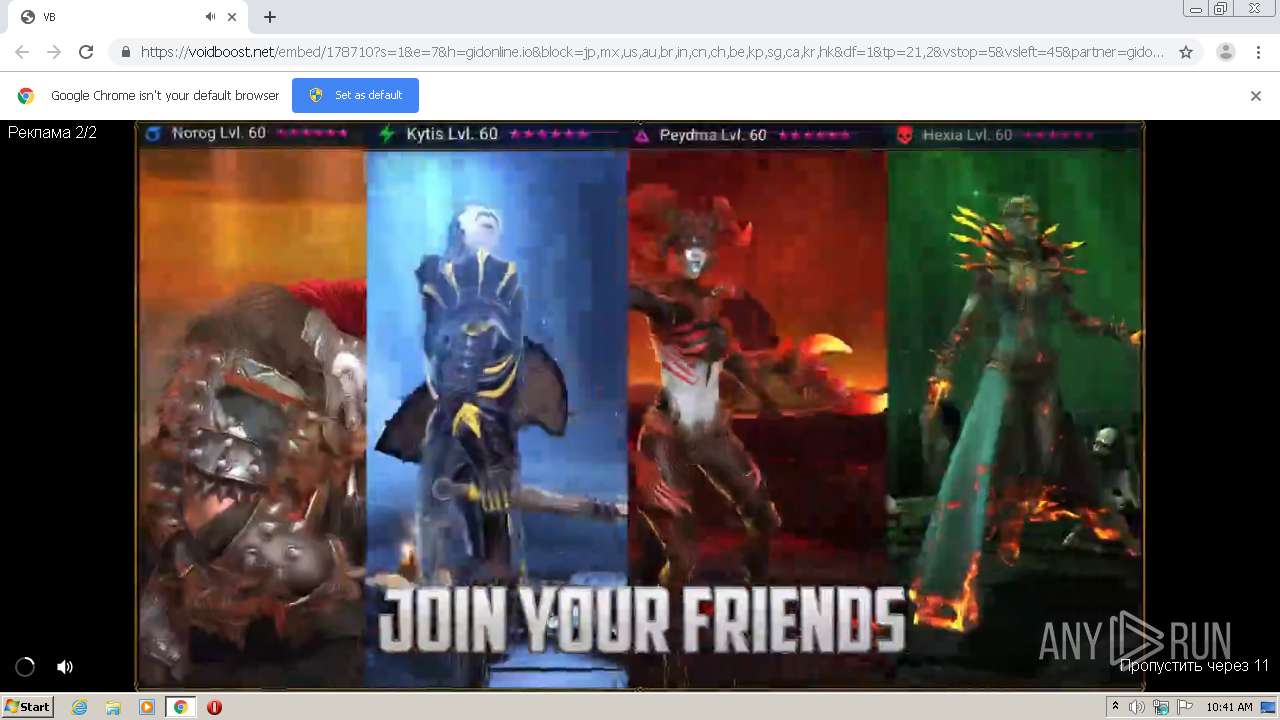
Task: Show hidden system tray icons
Action: pyautogui.click(x=1115, y=707)
